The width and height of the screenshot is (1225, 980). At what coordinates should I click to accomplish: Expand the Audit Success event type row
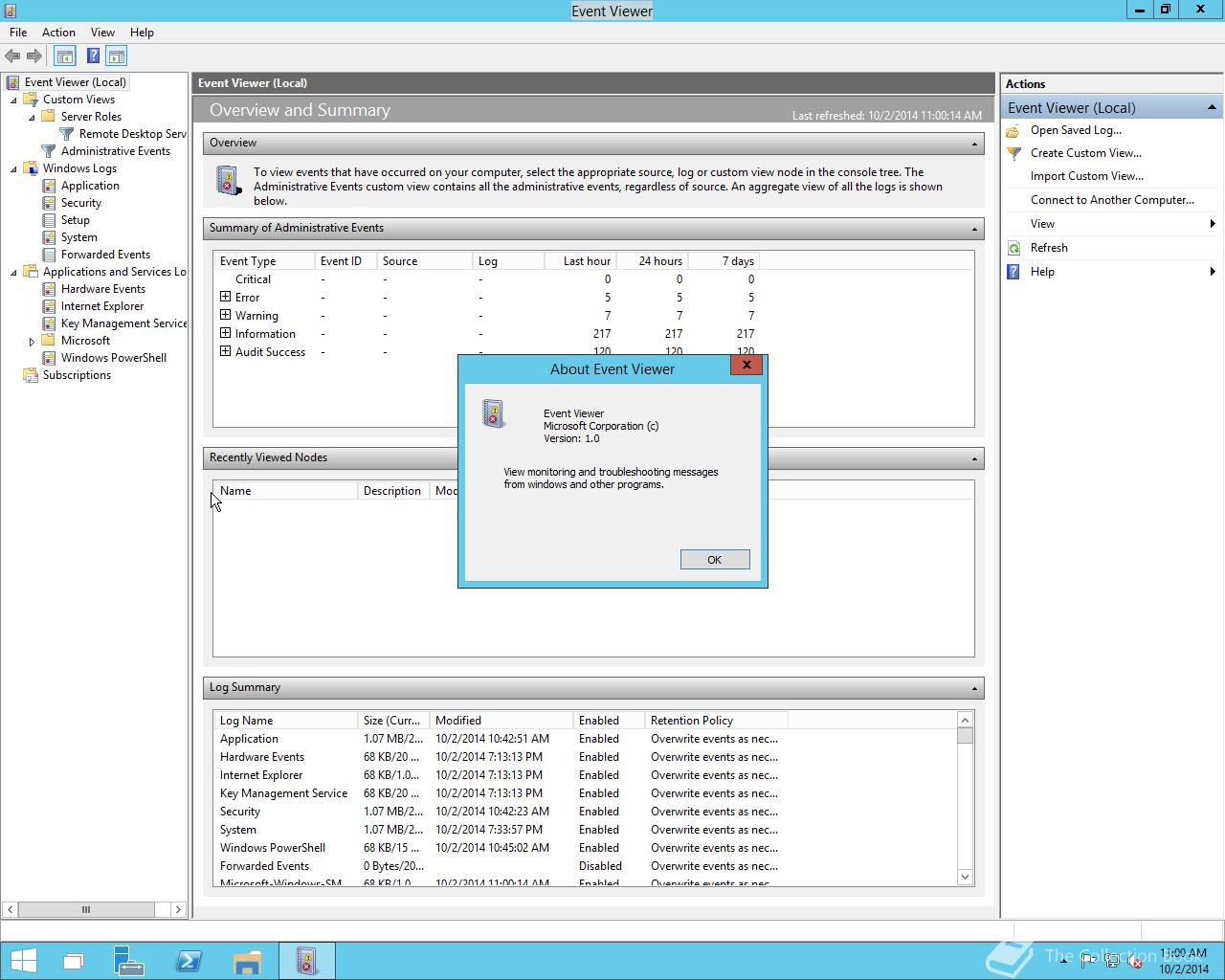pyautogui.click(x=225, y=351)
